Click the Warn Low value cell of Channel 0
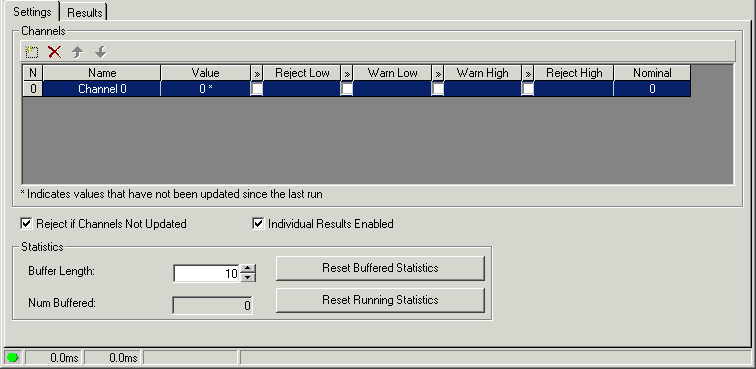 coord(392,89)
